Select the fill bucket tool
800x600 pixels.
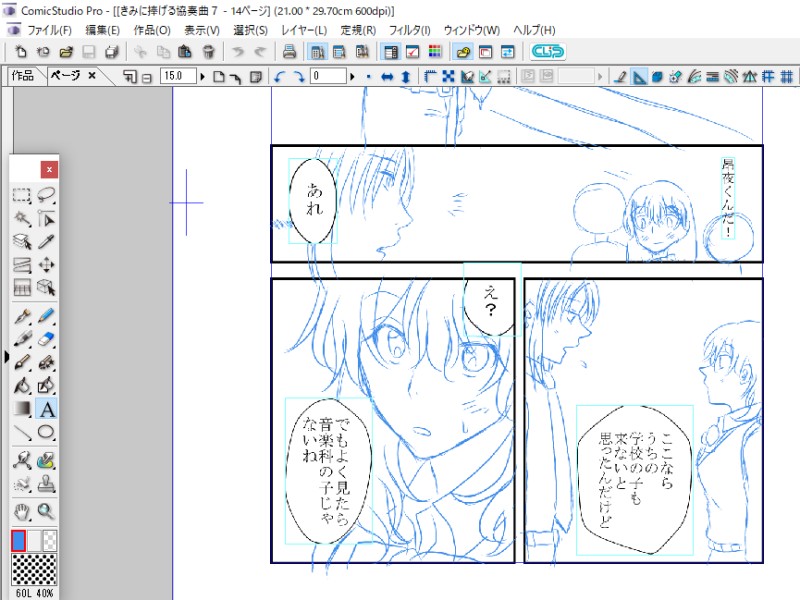click(21, 386)
